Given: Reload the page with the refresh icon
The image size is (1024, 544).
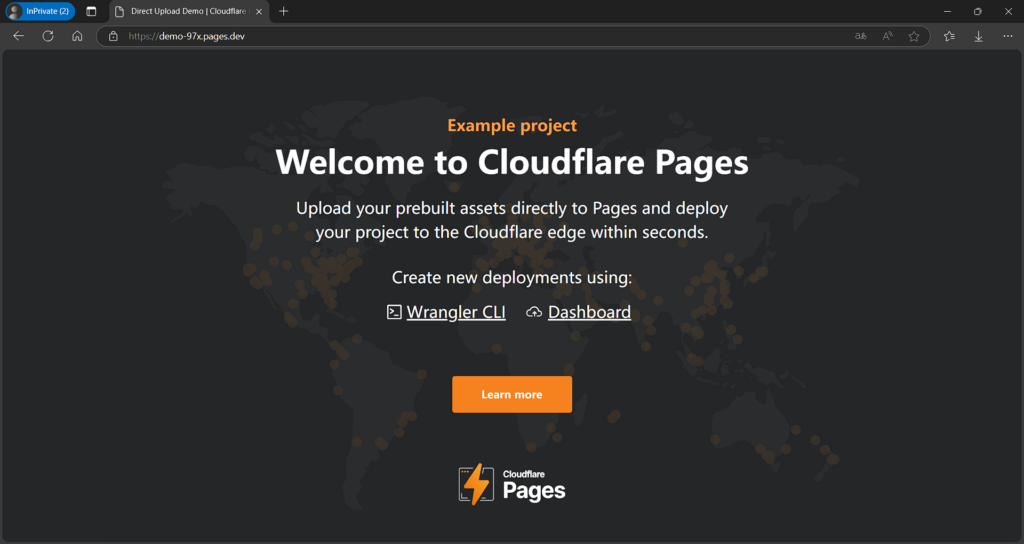Looking at the screenshot, I should click(48, 36).
